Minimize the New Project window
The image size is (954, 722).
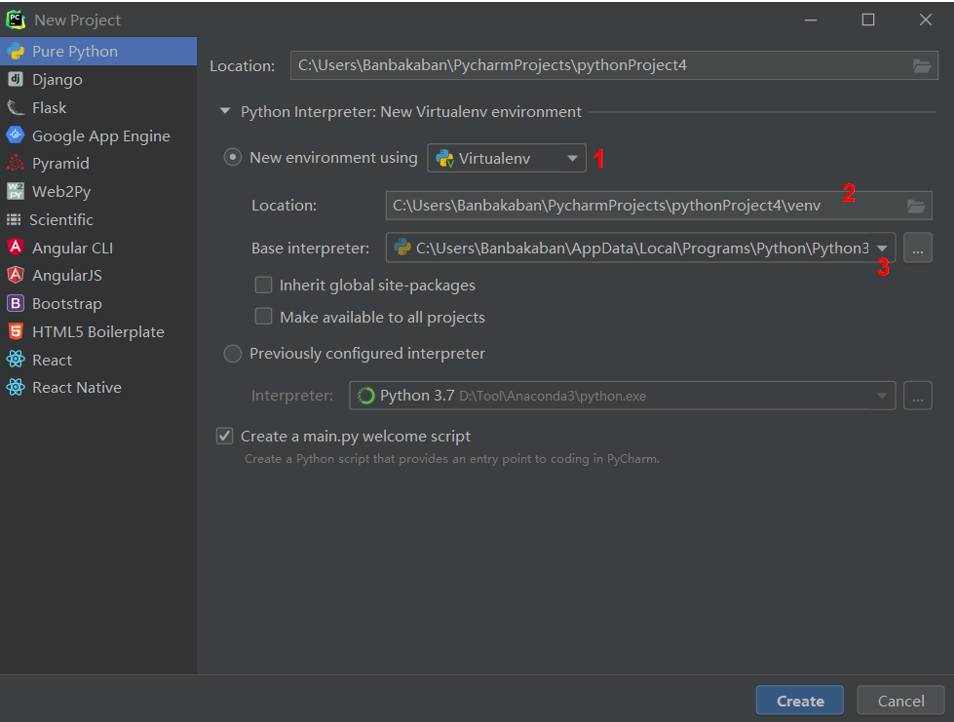(x=810, y=20)
